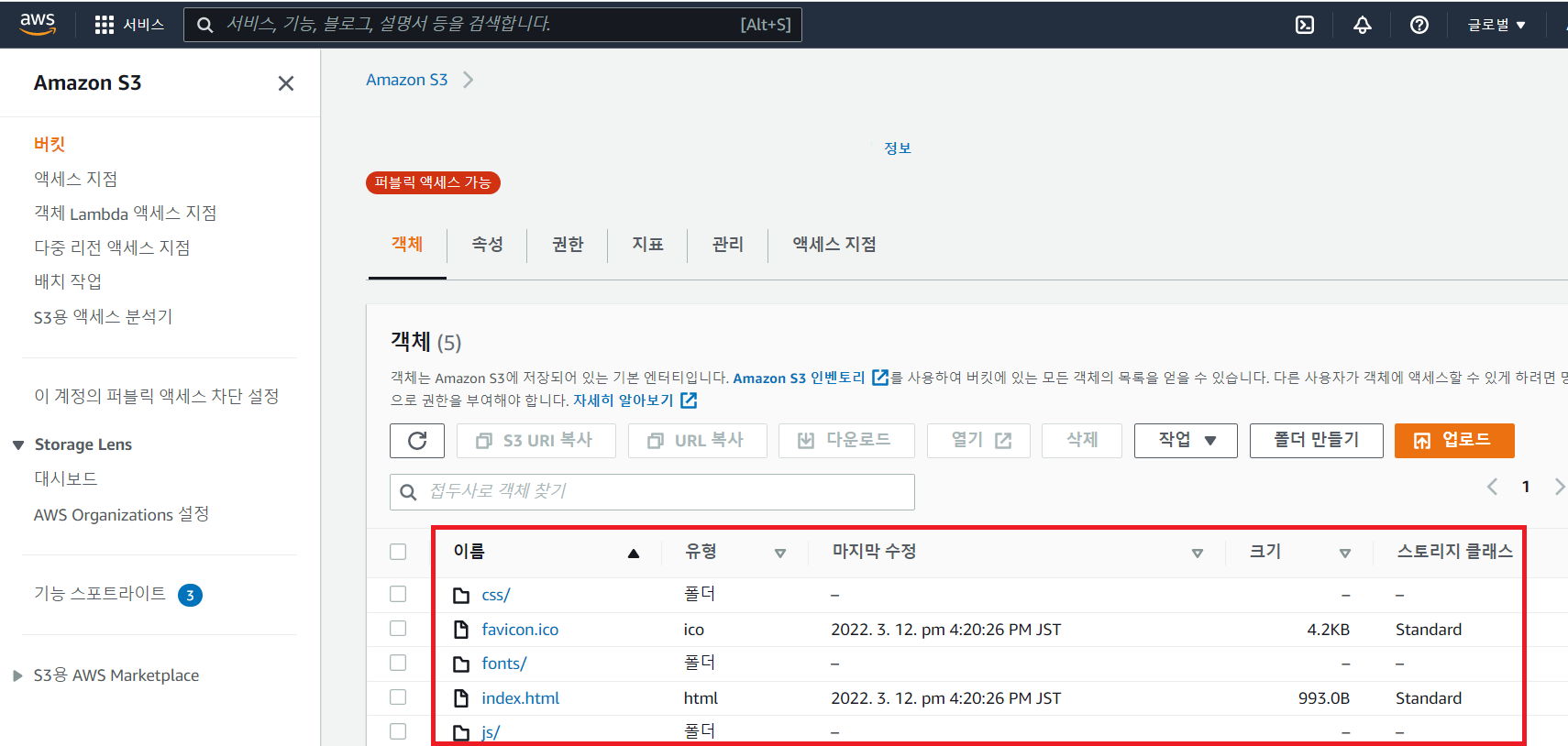Click external link icon after 인벤토리
The width and height of the screenshot is (1568, 746).
(x=880, y=378)
